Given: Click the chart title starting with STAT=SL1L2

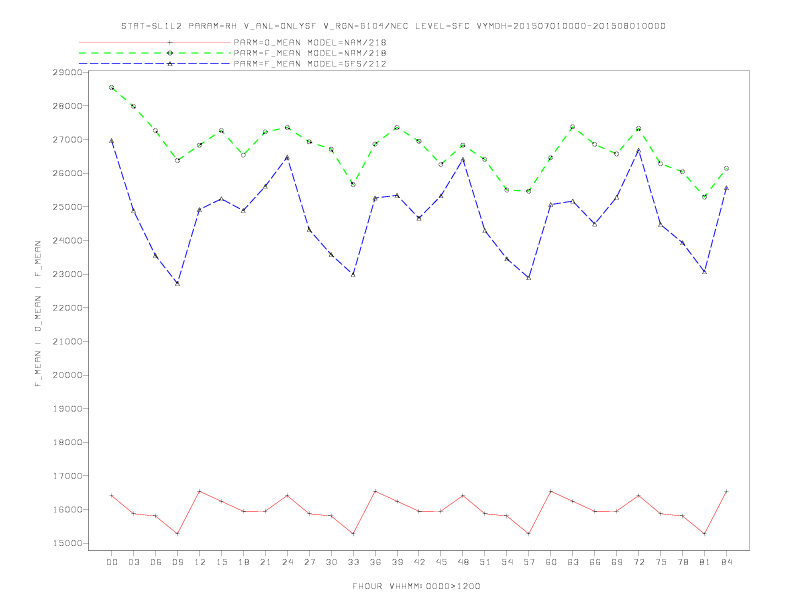Looking at the screenshot, I should pos(393,26).
